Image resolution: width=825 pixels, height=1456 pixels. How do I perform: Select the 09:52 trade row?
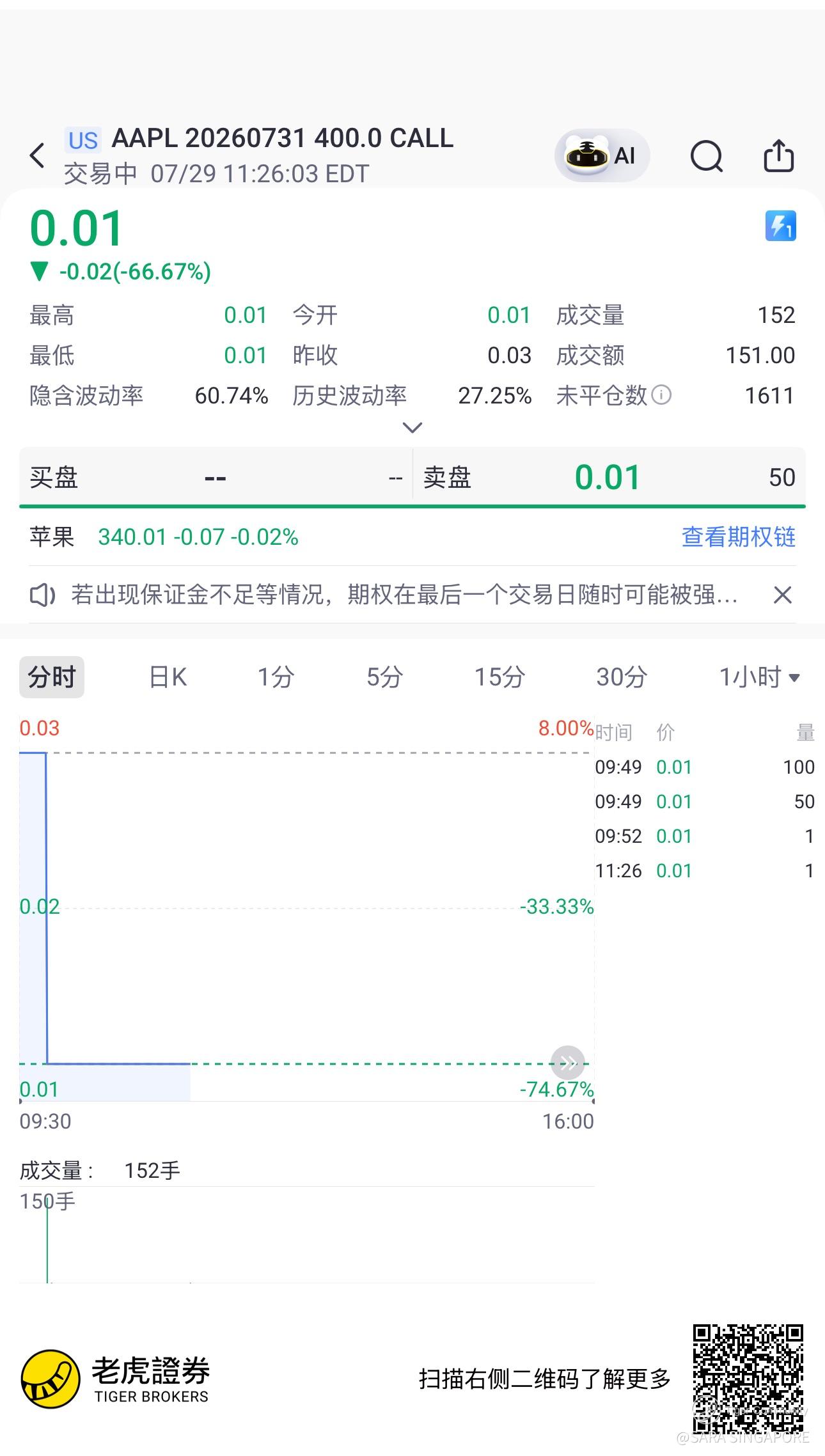point(705,836)
